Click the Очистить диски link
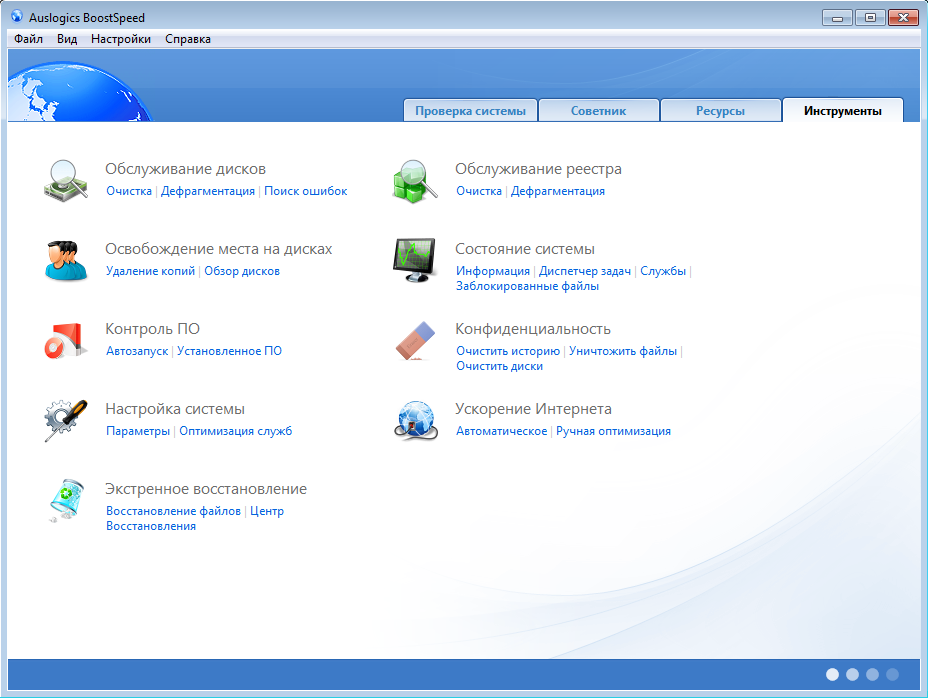This screenshot has width=928, height=698. tap(500, 366)
